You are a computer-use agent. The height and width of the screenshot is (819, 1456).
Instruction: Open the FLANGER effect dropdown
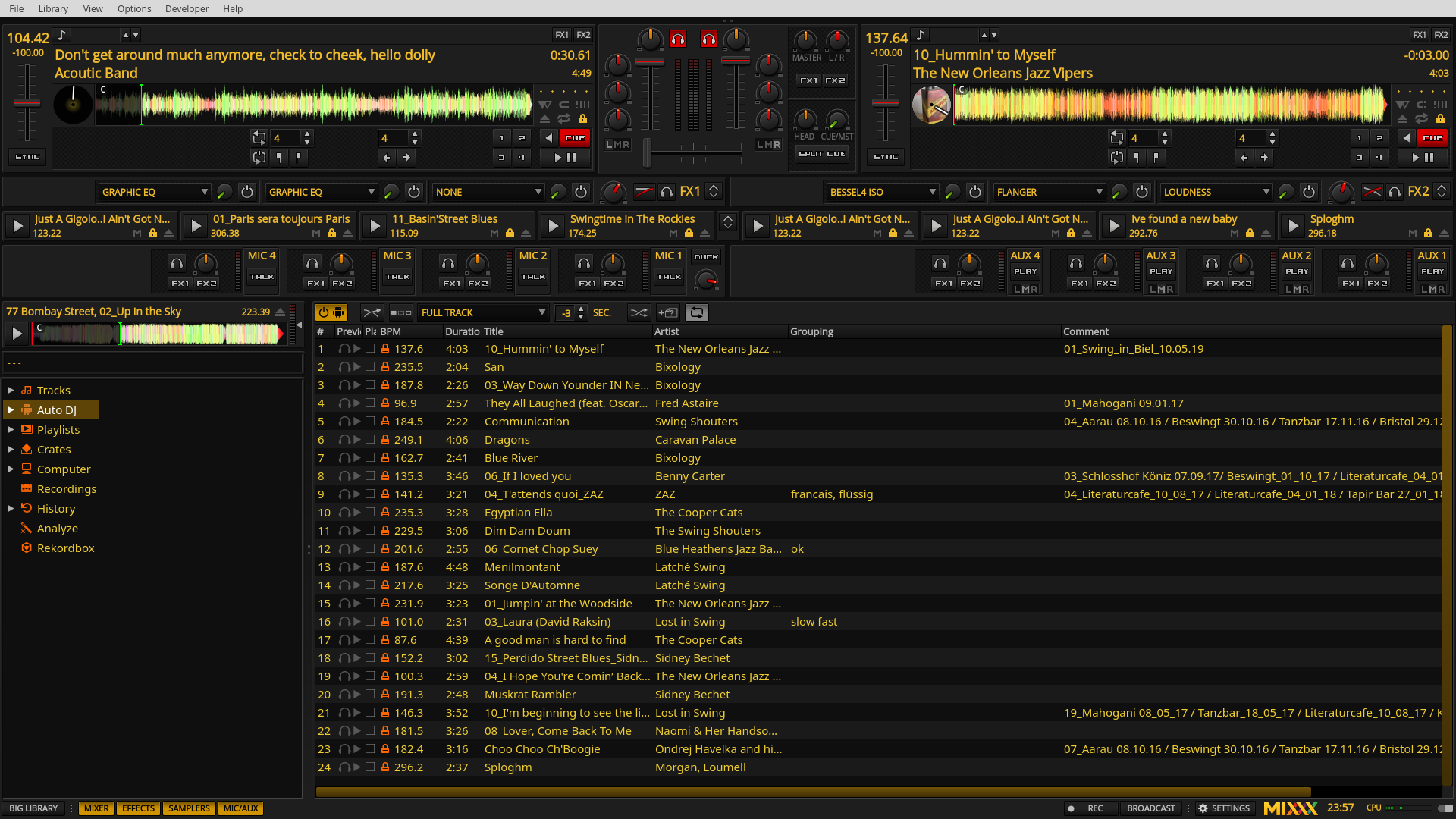[1049, 192]
